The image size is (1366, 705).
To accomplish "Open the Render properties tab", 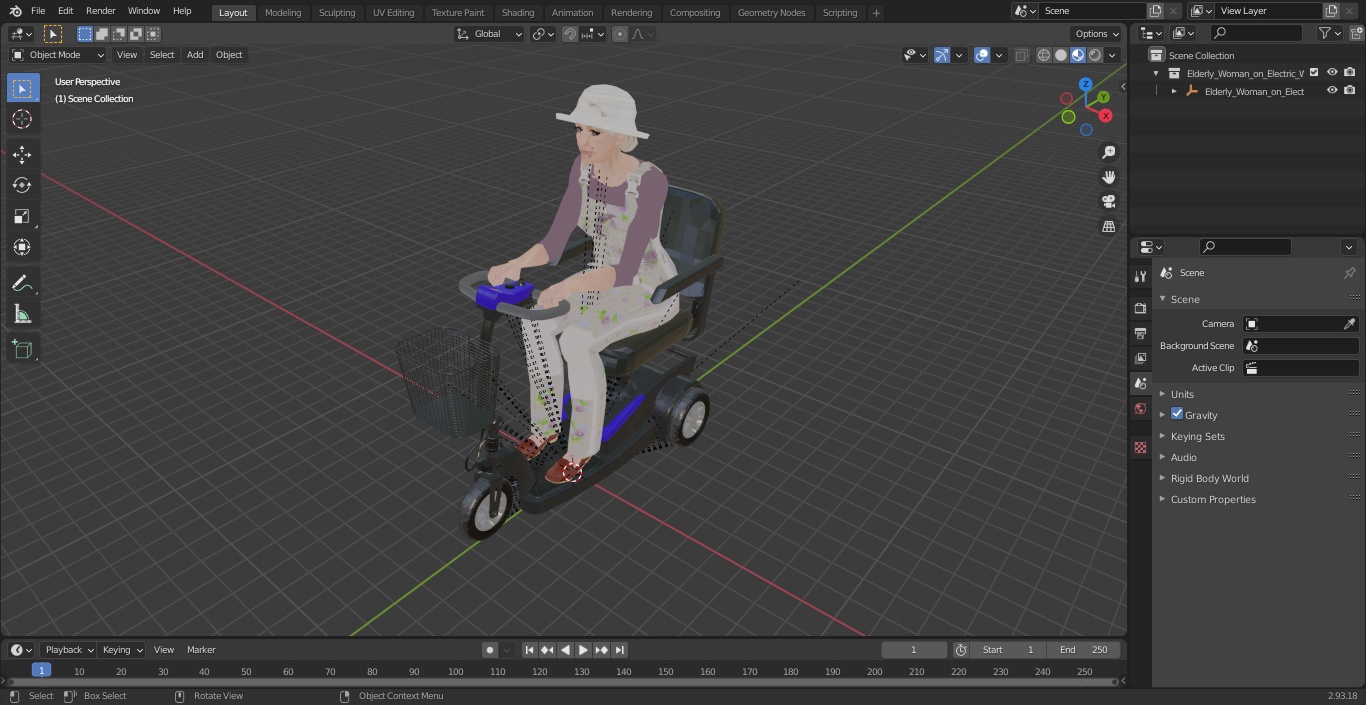I will coord(1140,308).
